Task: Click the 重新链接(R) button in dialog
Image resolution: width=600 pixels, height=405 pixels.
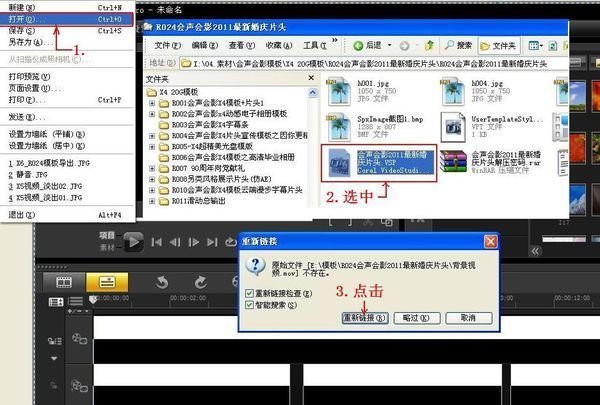Action: click(x=365, y=318)
